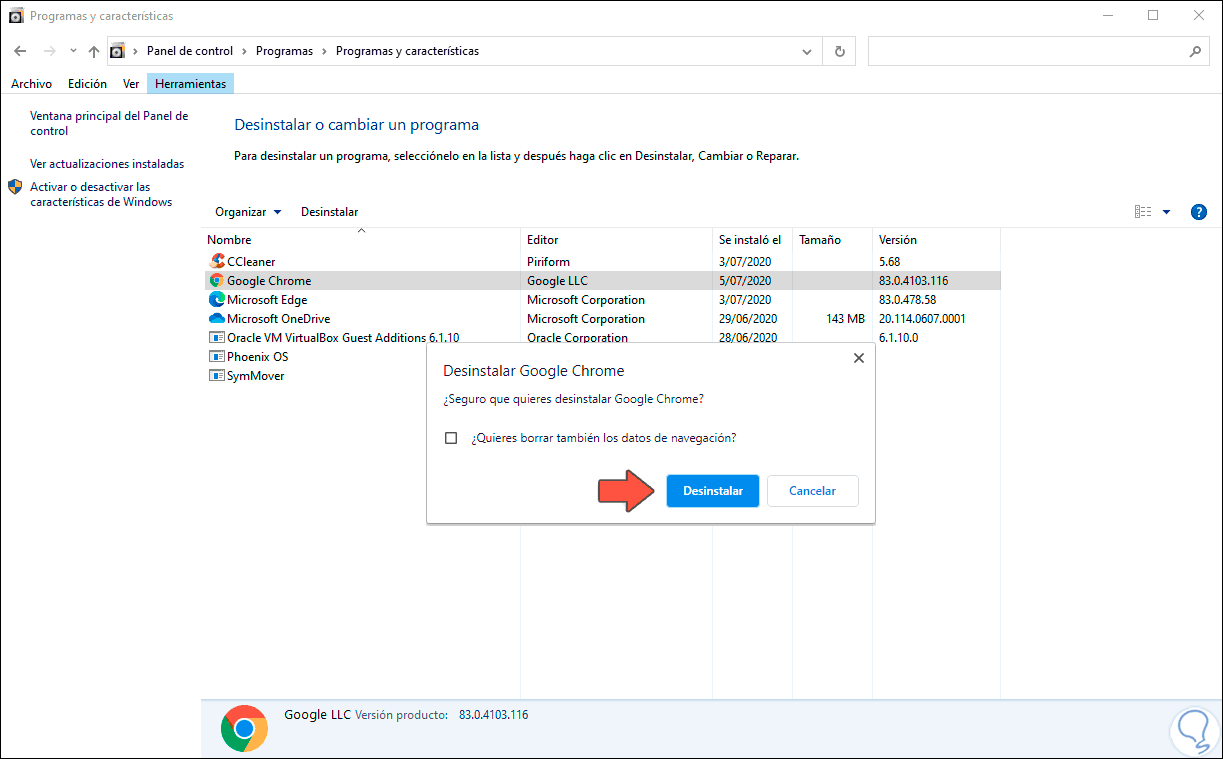The height and width of the screenshot is (759, 1223).
Task: Click the 143 MB size cell
Action: click(x=846, y=319)
